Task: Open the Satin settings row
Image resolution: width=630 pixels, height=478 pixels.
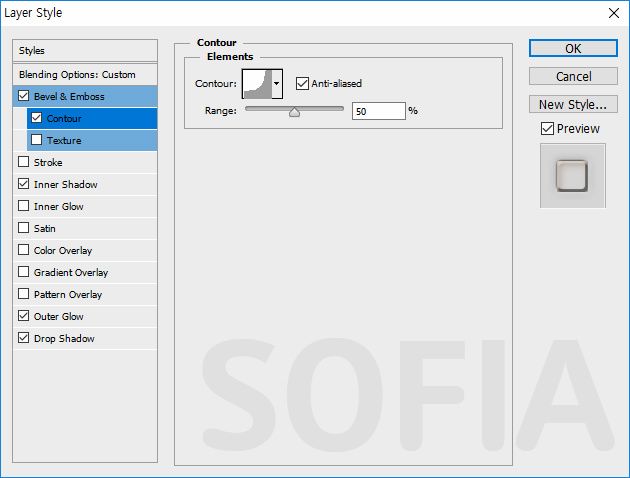Action: pyautogui.click(x=85, y=229)
